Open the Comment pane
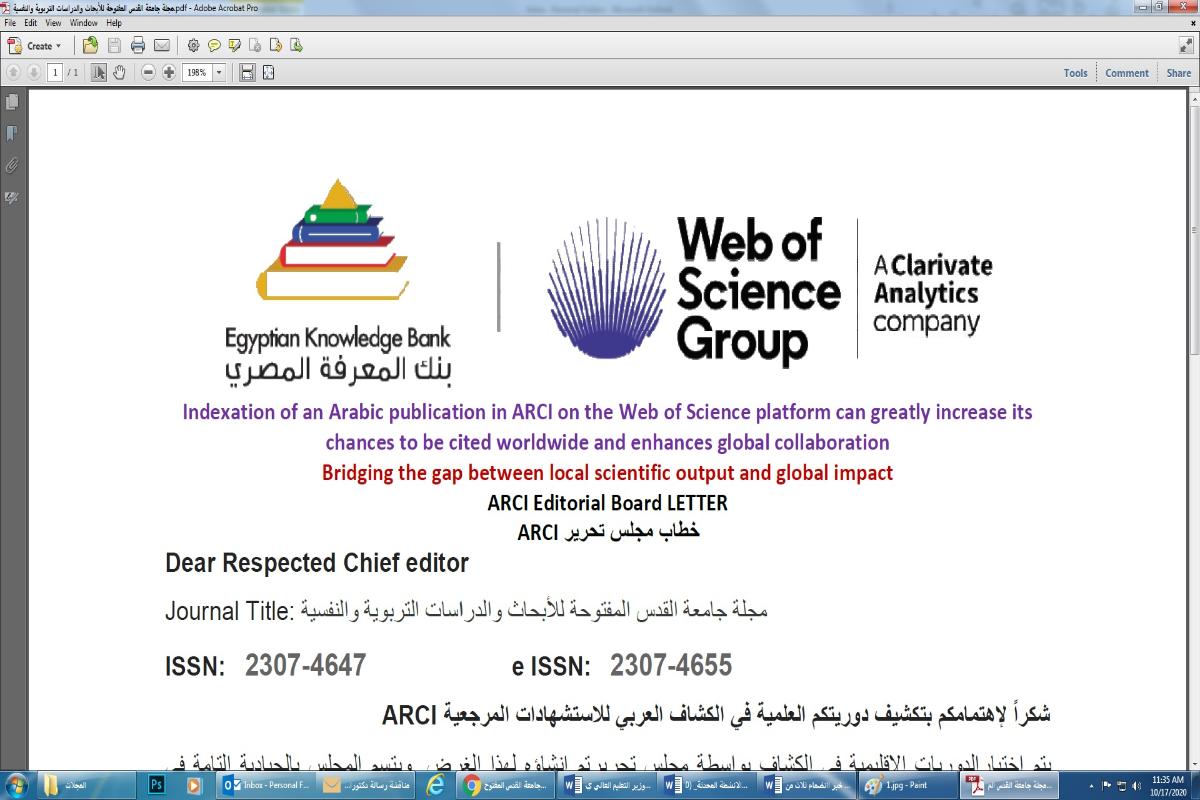This screenshot has height=800, width=1200. click(1127, 73)
